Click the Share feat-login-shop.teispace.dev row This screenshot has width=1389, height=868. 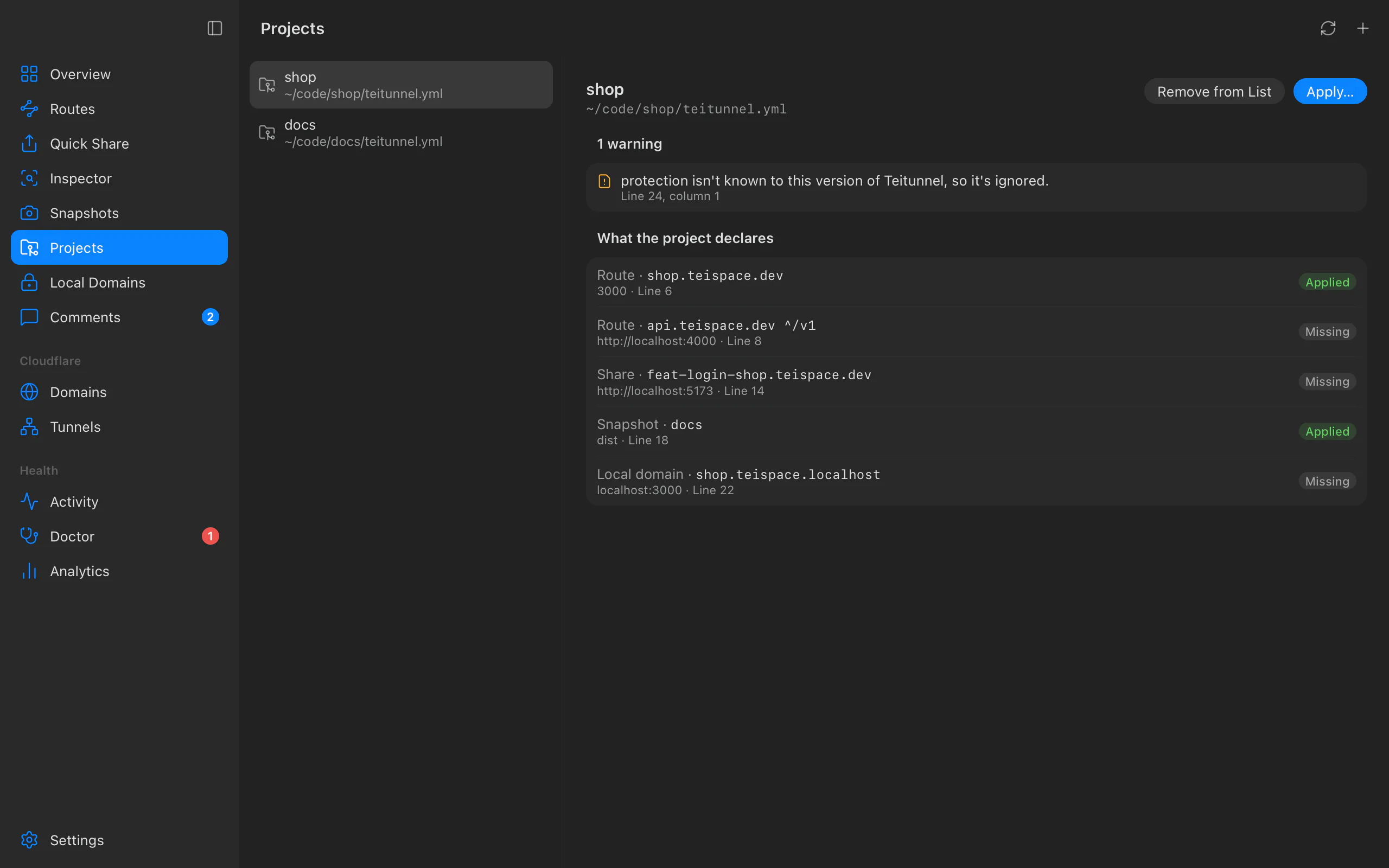976,382
